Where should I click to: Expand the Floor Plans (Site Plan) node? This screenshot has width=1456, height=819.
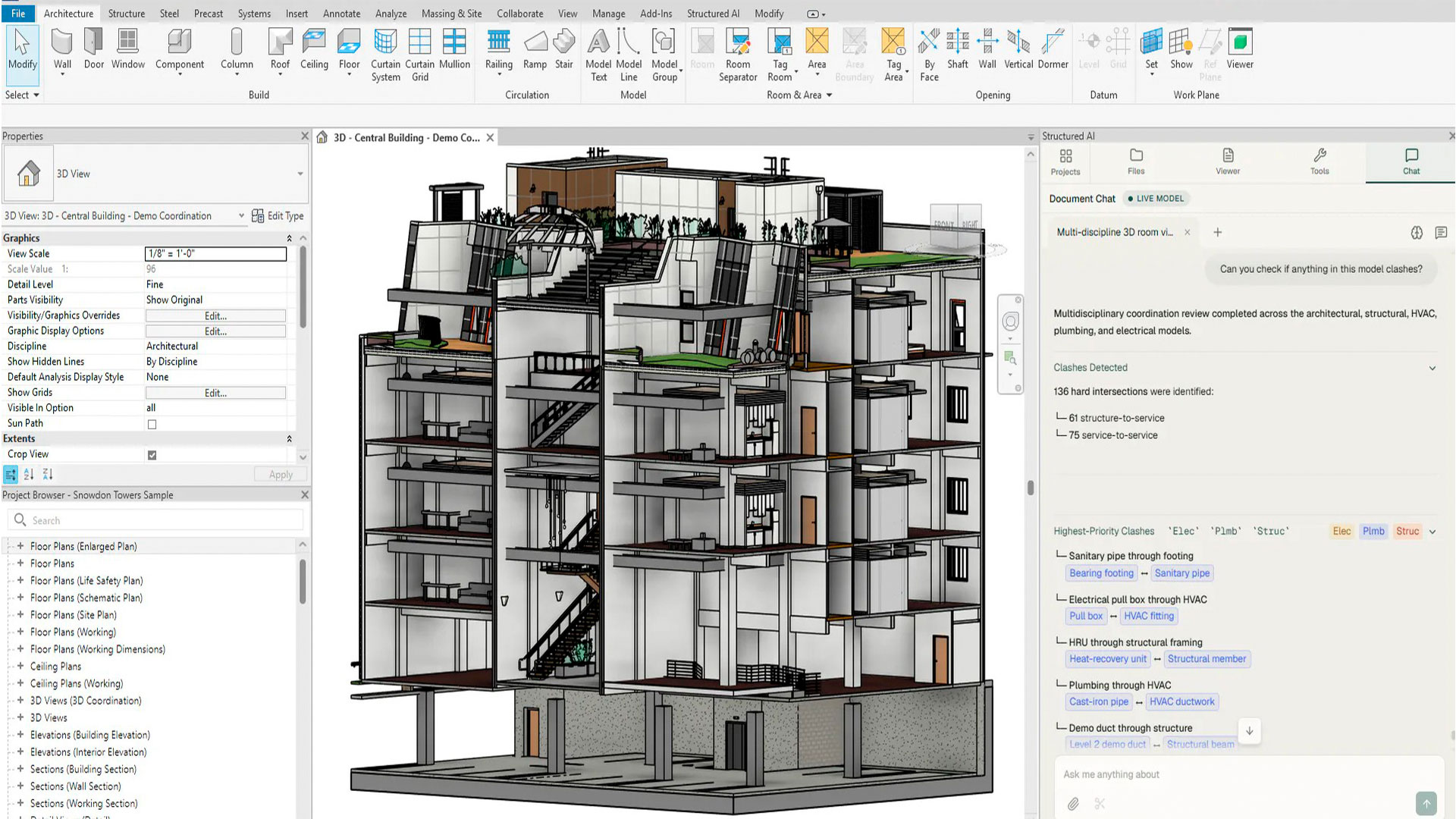pyautogui.click(x=20, y=615)
